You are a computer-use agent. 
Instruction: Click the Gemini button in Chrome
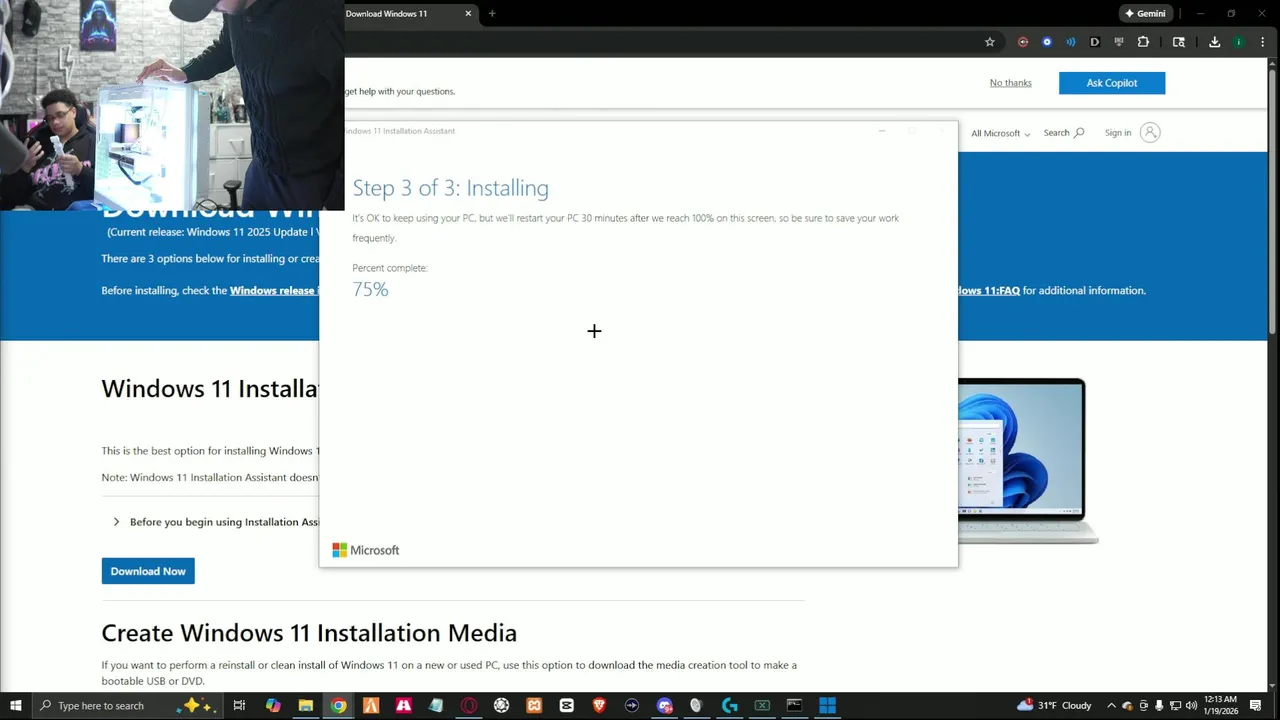click(1145, 14)
